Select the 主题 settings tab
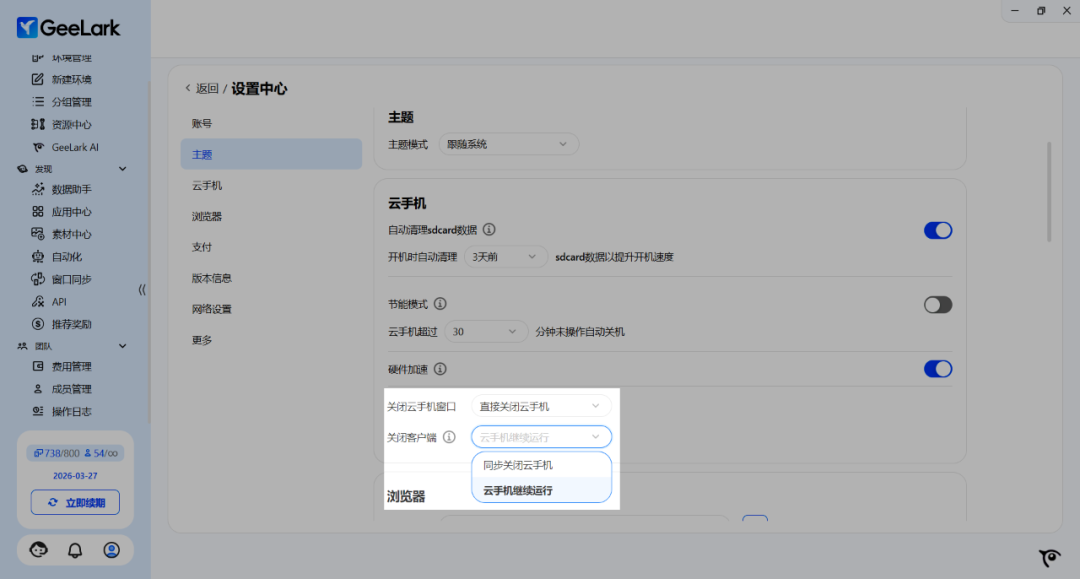The height and width of the screenshot is (579, 1080). pos(271,154)
